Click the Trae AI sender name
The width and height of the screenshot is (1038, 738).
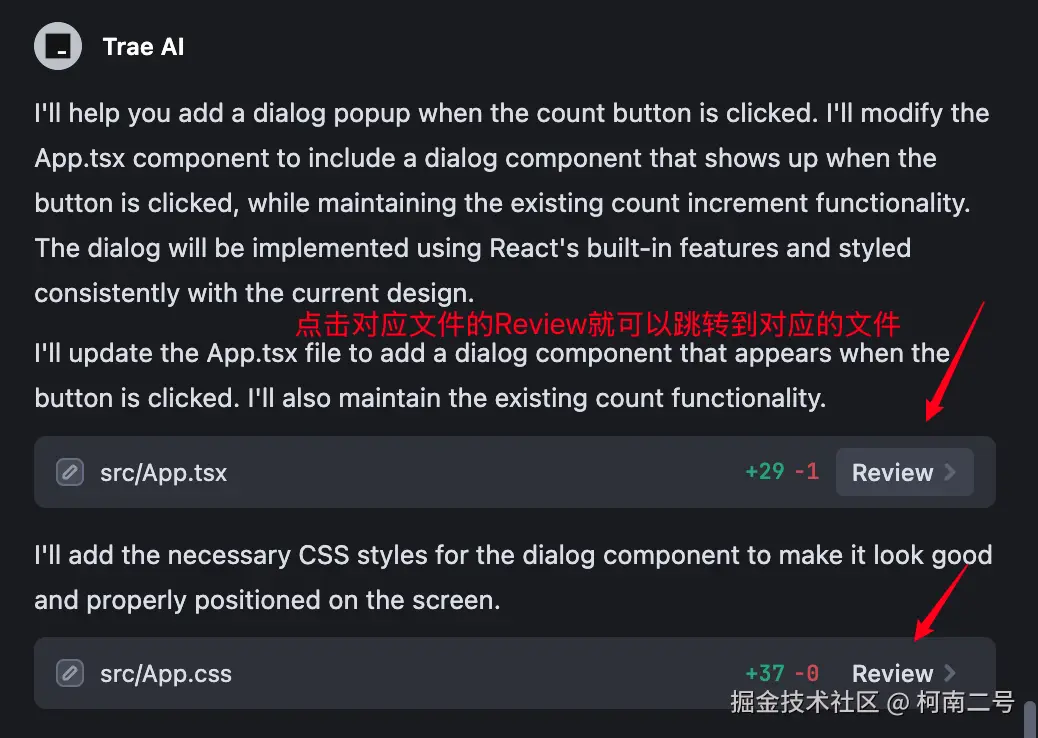pyautogui.click(x=143, y=47)
